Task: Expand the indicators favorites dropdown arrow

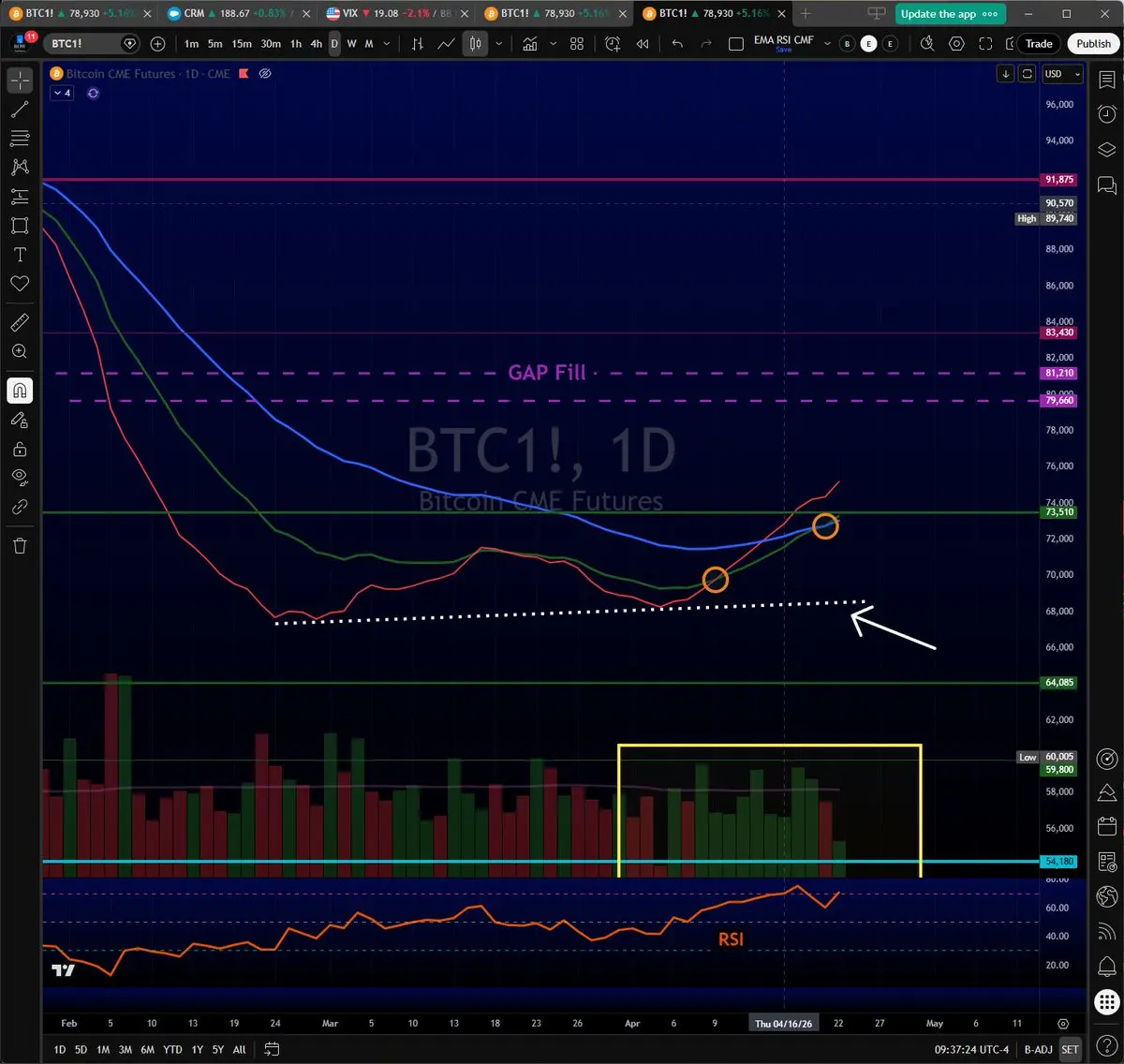Action: [x=553, y=44]
